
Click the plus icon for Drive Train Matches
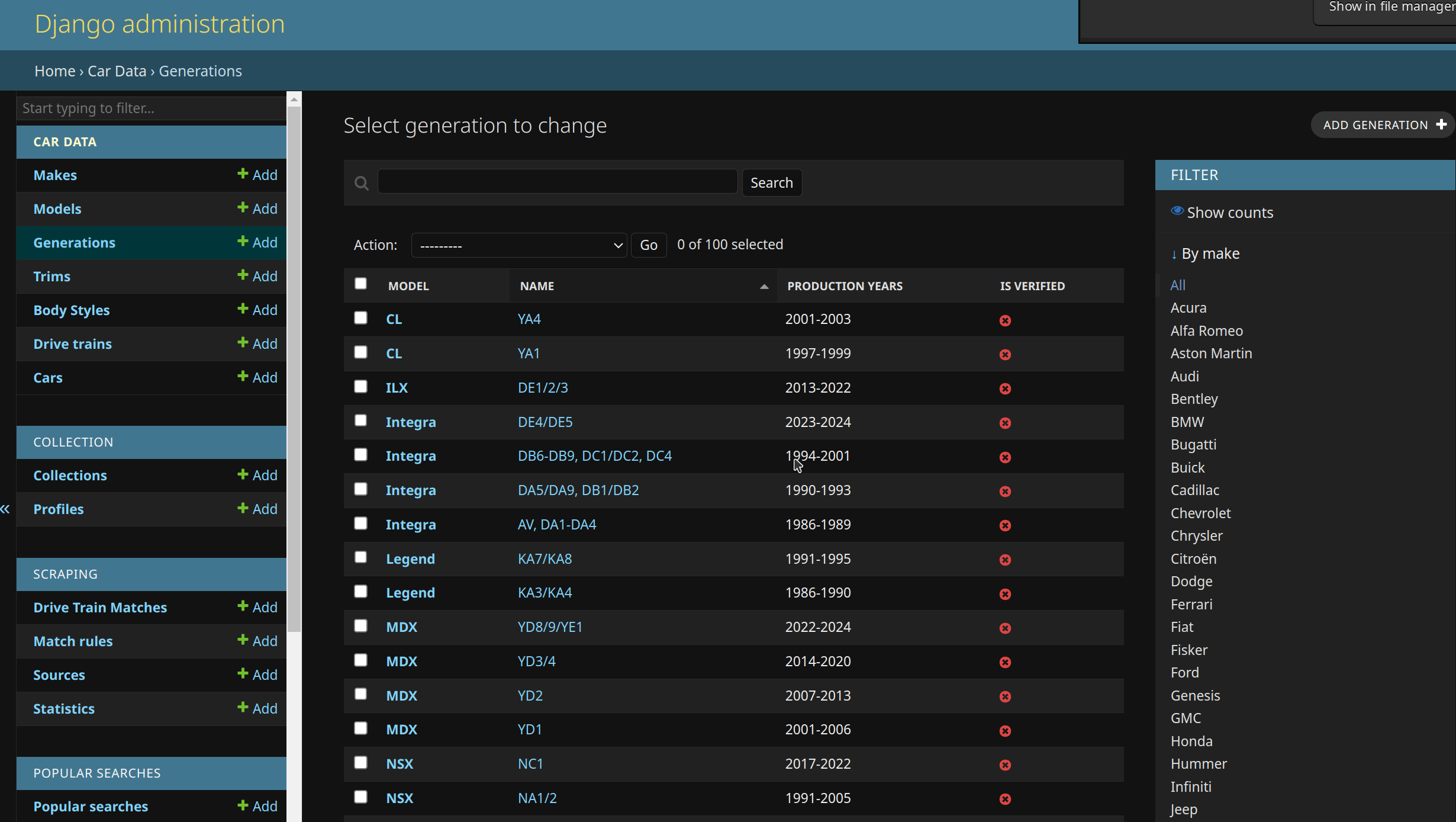[x=243, y=606]
